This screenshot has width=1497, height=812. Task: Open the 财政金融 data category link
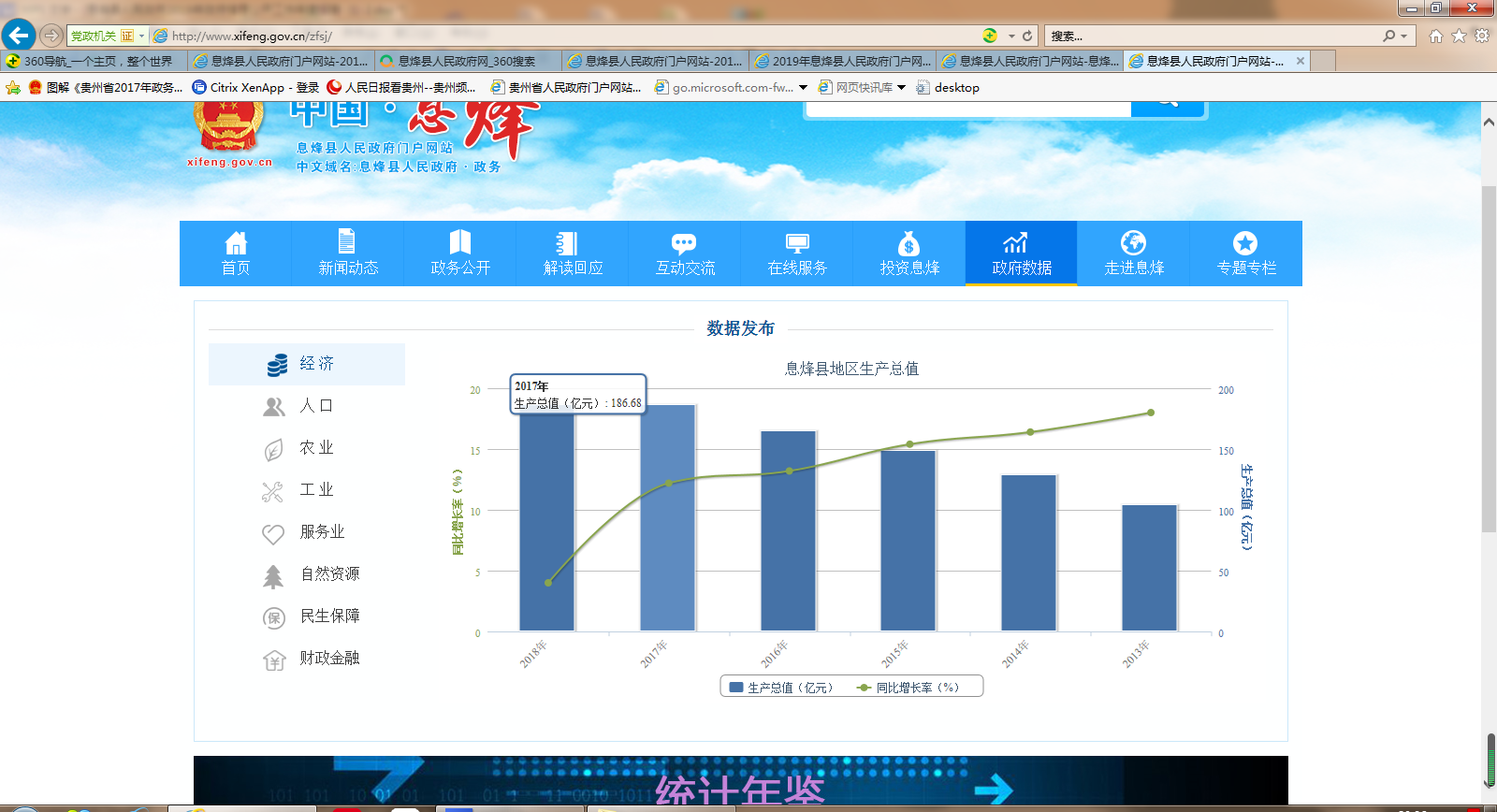(329, 659)
